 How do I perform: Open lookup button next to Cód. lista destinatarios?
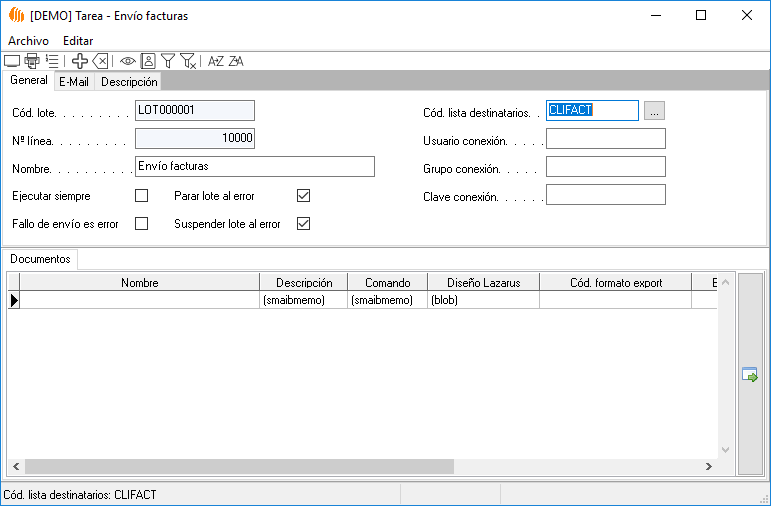click(654, 111)
